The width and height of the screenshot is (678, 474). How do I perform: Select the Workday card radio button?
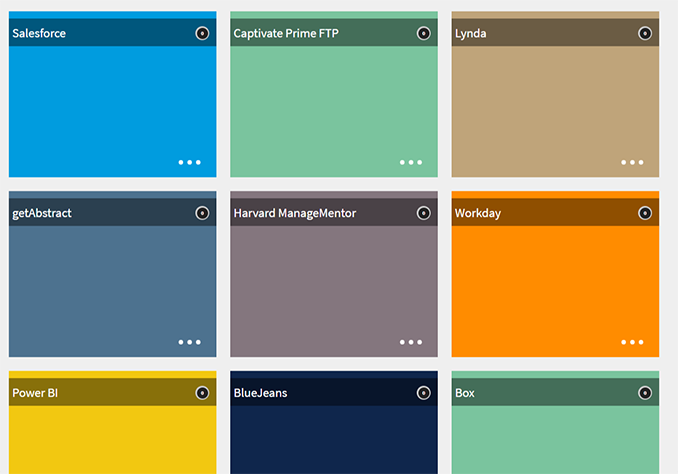(x=645, y=213)
